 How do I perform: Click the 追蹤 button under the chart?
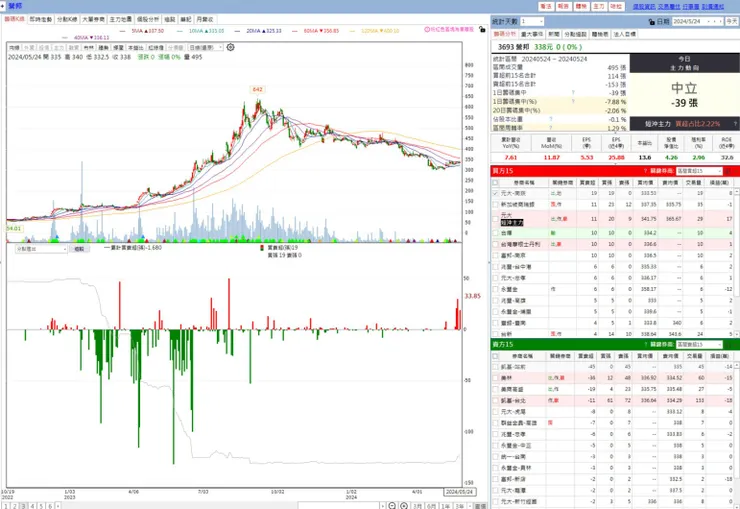[79, 249]
